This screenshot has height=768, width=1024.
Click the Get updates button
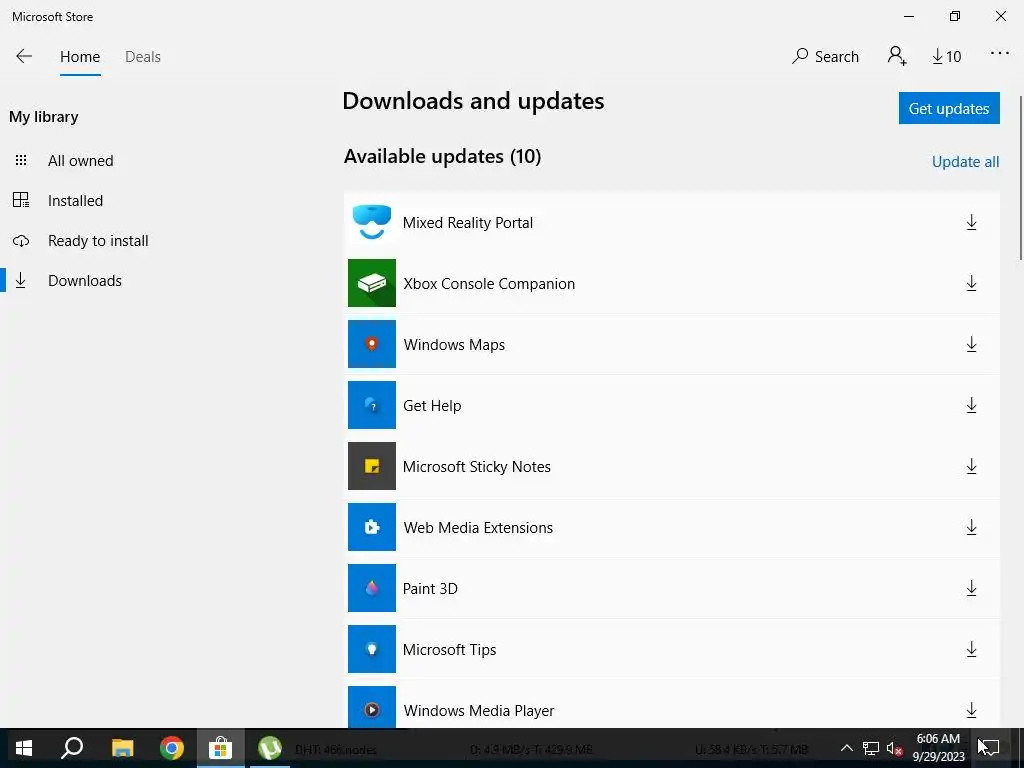pos(949,108)
